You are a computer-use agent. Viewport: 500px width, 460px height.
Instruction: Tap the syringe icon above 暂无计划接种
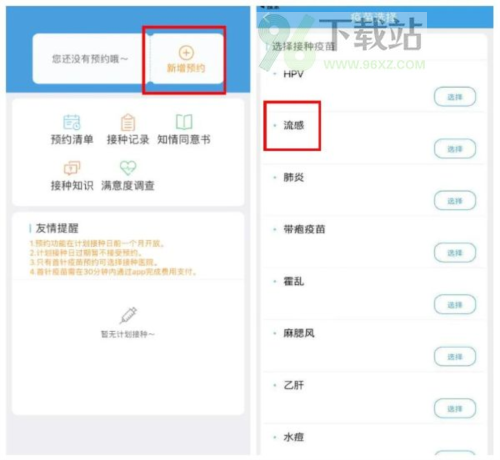tap(128, 315)
